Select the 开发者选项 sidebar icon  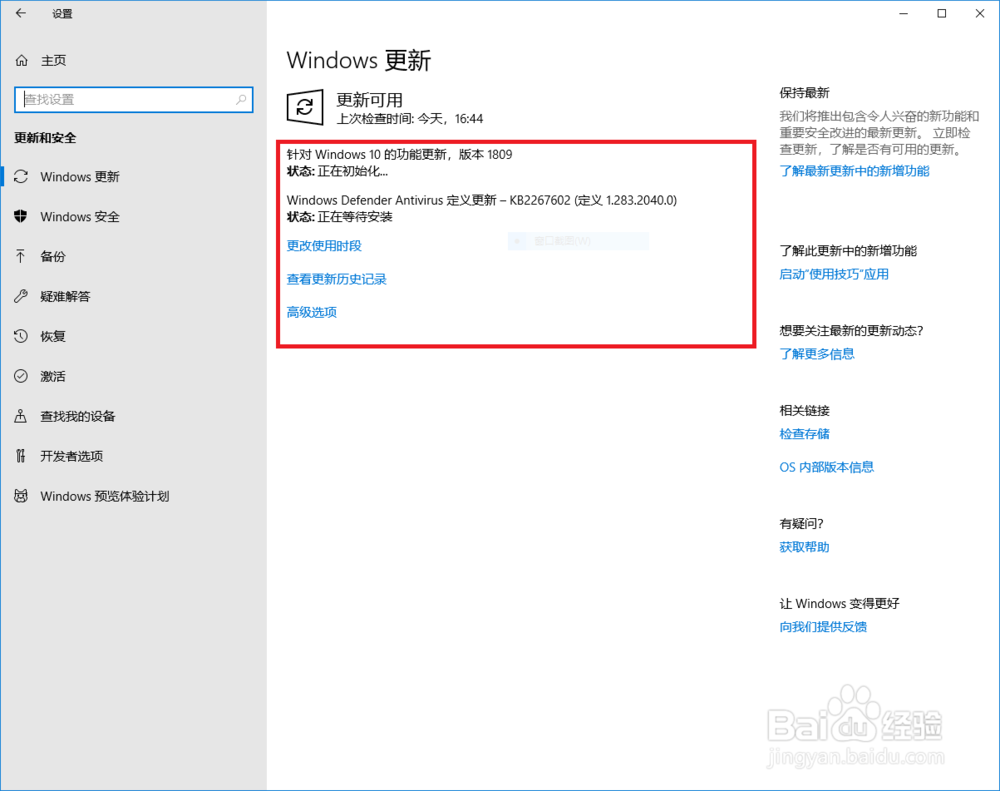click(21, 456)
